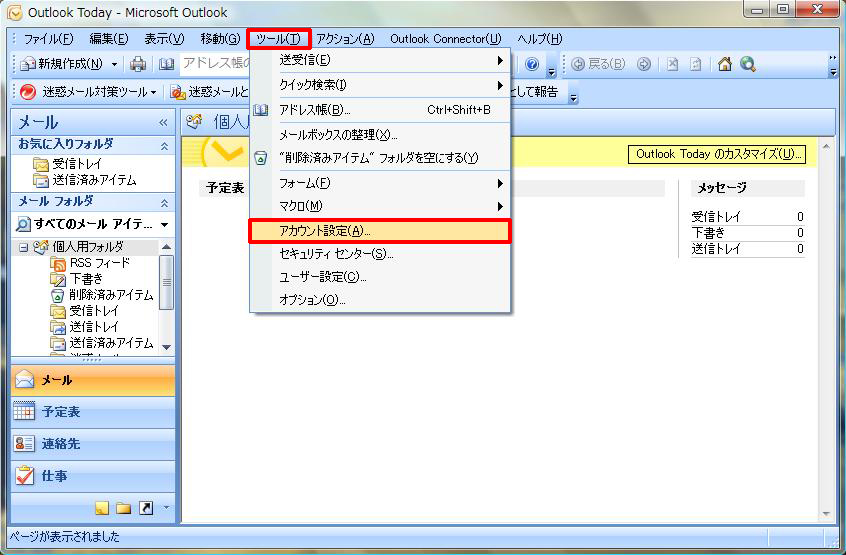Expand マクロ submenu
The width and height of the screenshot is (846, 555).
[x=380, y=206]
